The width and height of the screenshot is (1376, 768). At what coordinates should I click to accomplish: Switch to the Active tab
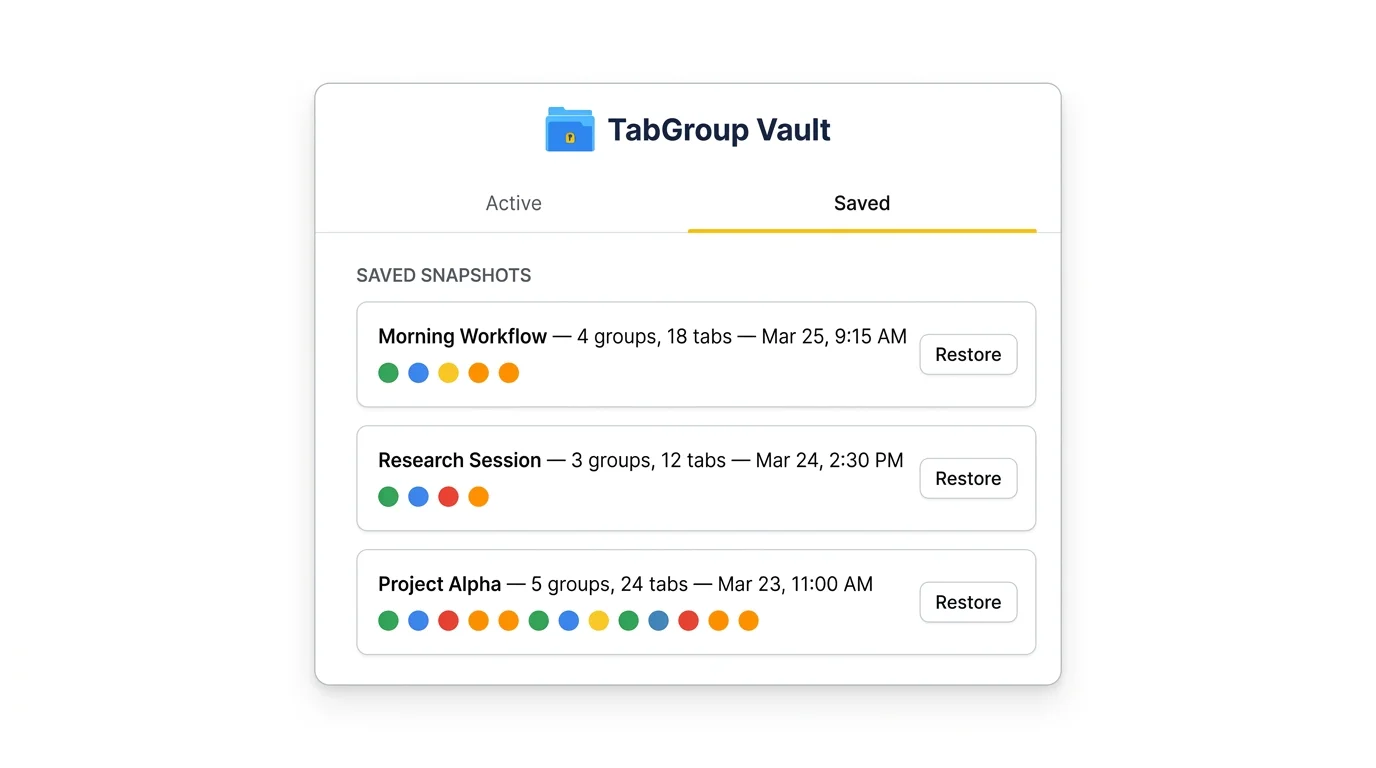pos(513,203)
